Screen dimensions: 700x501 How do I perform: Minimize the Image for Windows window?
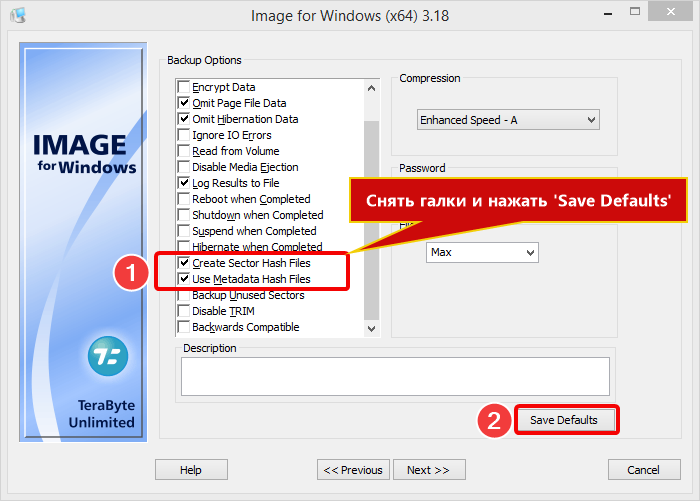608,13
